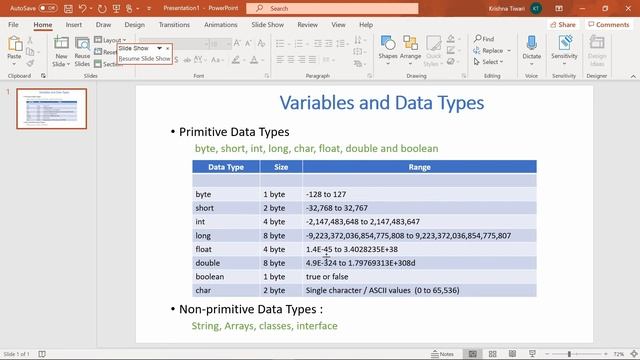The width and height of the screenshot is (640, 360).
Task: Switch to the Insert tab
Action: coord(73,24)
